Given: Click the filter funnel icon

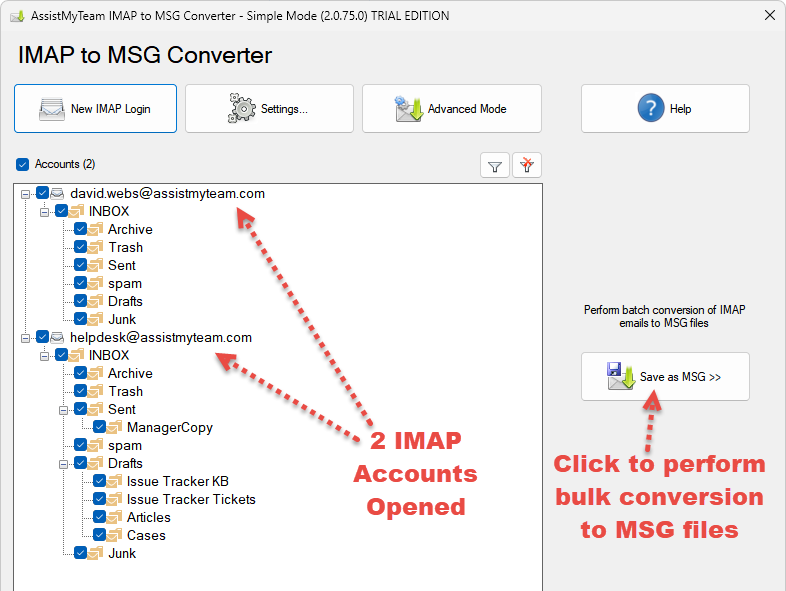Looking at the screenshot, I should (495, 165).
